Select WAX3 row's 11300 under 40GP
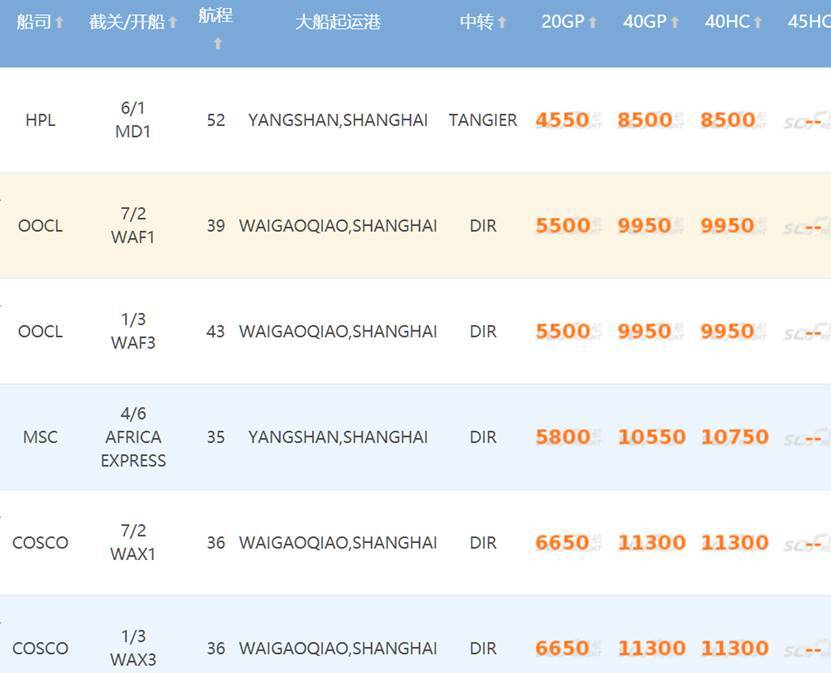Viewport: 831px width, 673px height. (652, 648)
